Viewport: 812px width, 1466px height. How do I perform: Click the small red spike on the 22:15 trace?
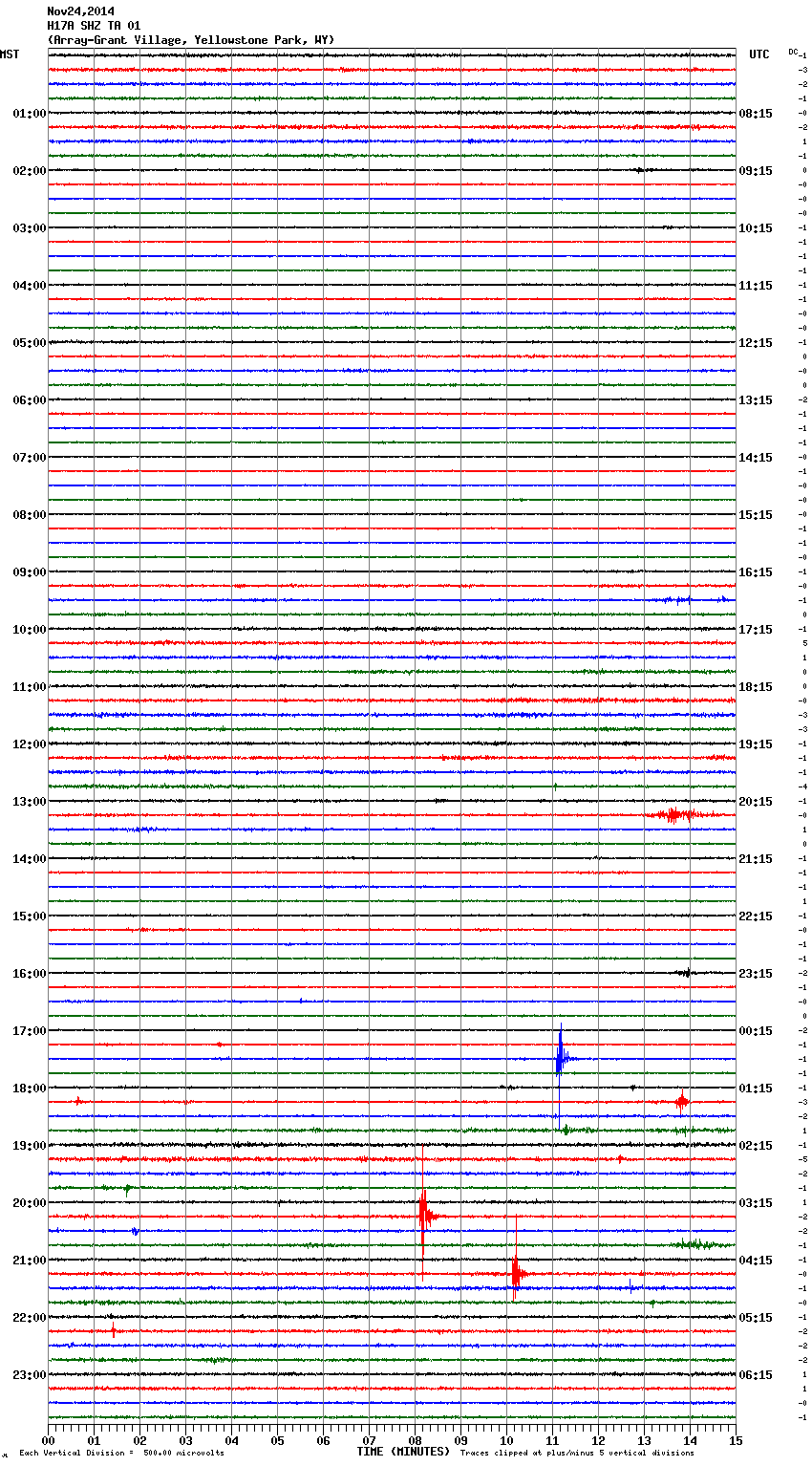coord(113,1330)
